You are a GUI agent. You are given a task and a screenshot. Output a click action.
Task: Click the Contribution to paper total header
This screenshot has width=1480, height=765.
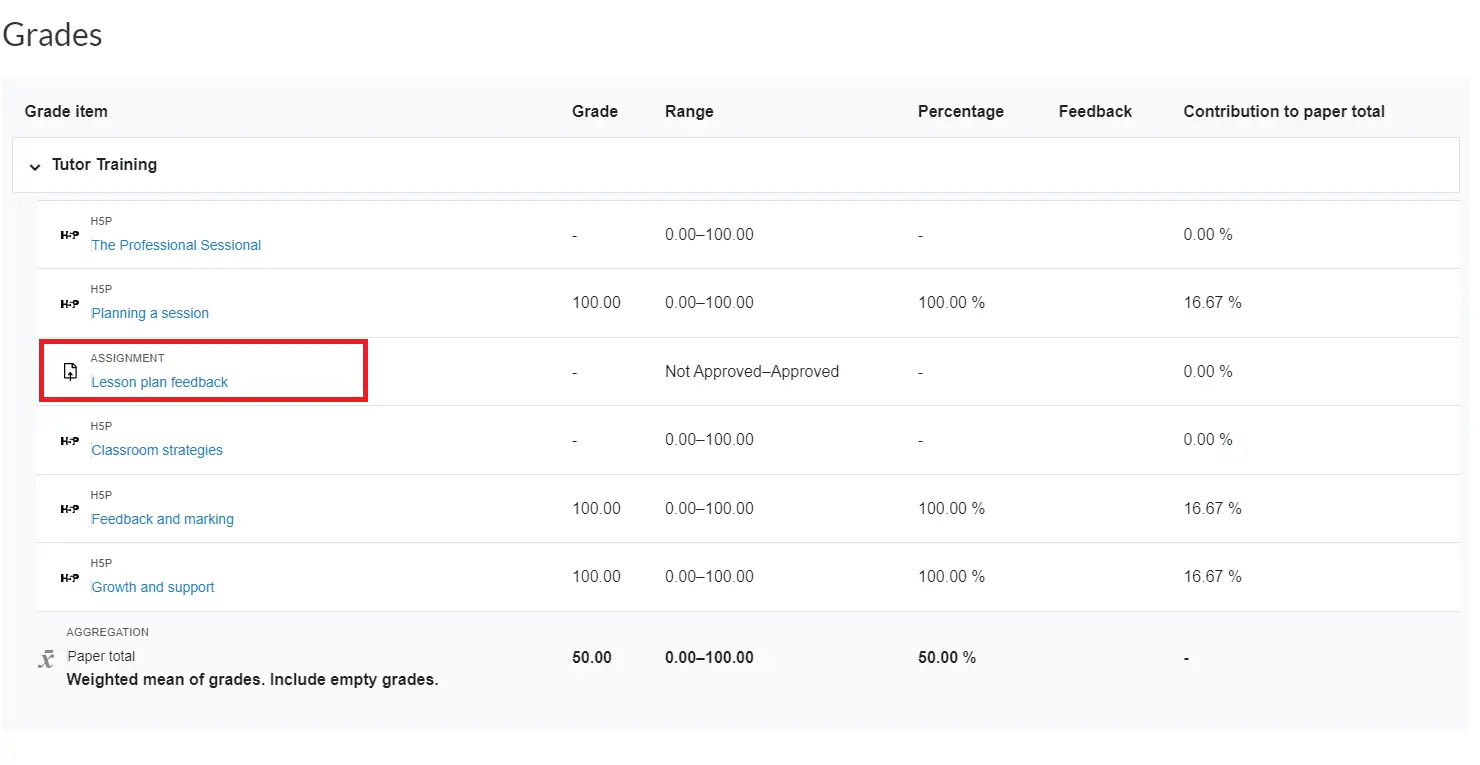[1284, 111]
